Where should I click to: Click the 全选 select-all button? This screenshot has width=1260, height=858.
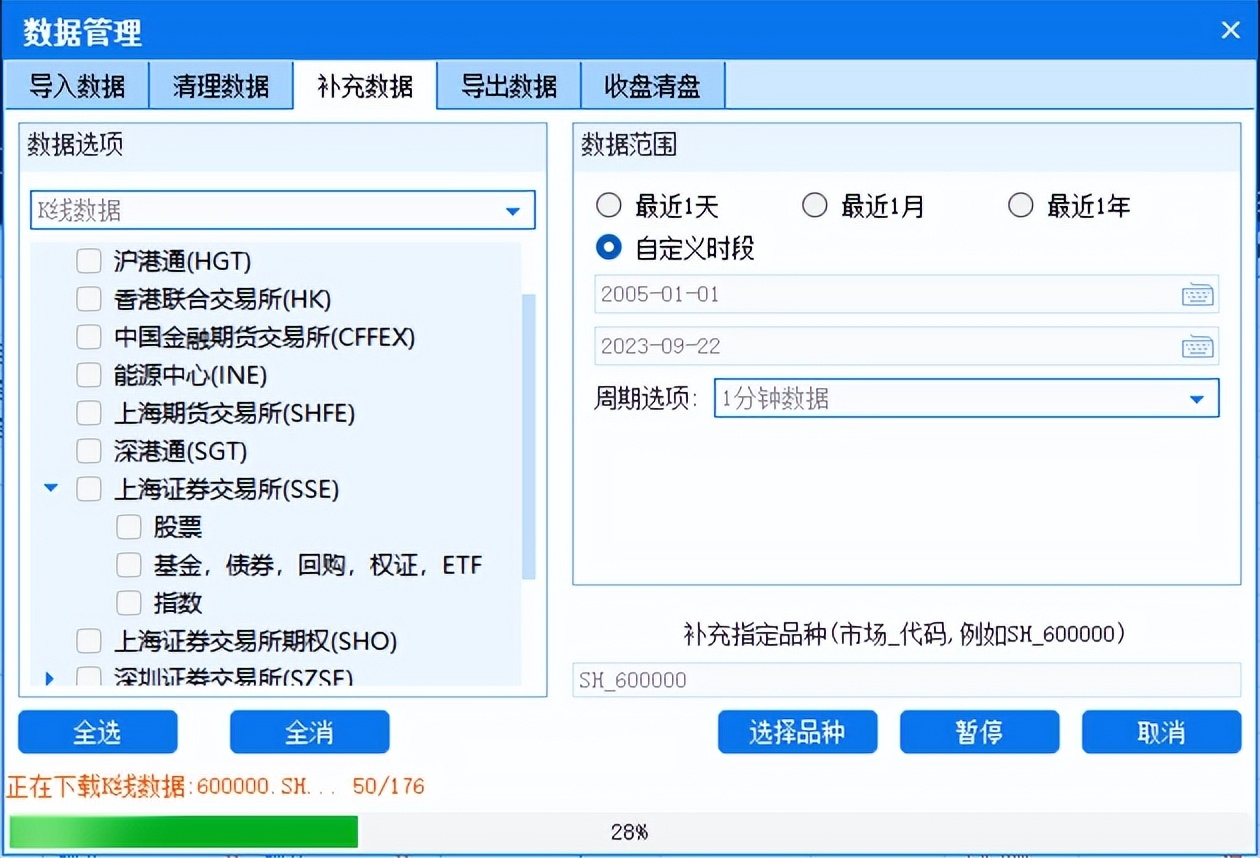tap(95, 732)
